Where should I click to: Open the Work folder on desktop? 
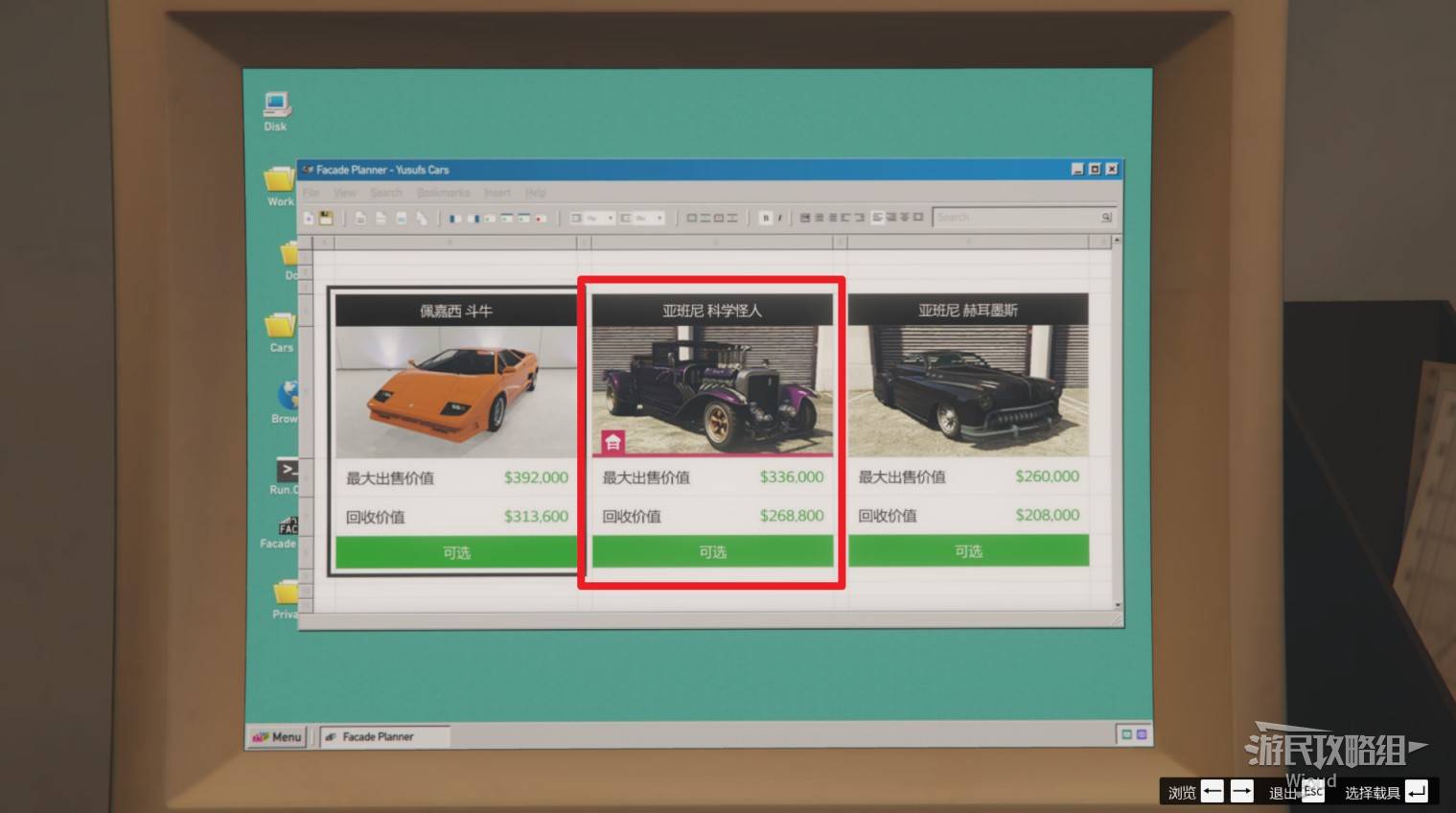(280, 185)
